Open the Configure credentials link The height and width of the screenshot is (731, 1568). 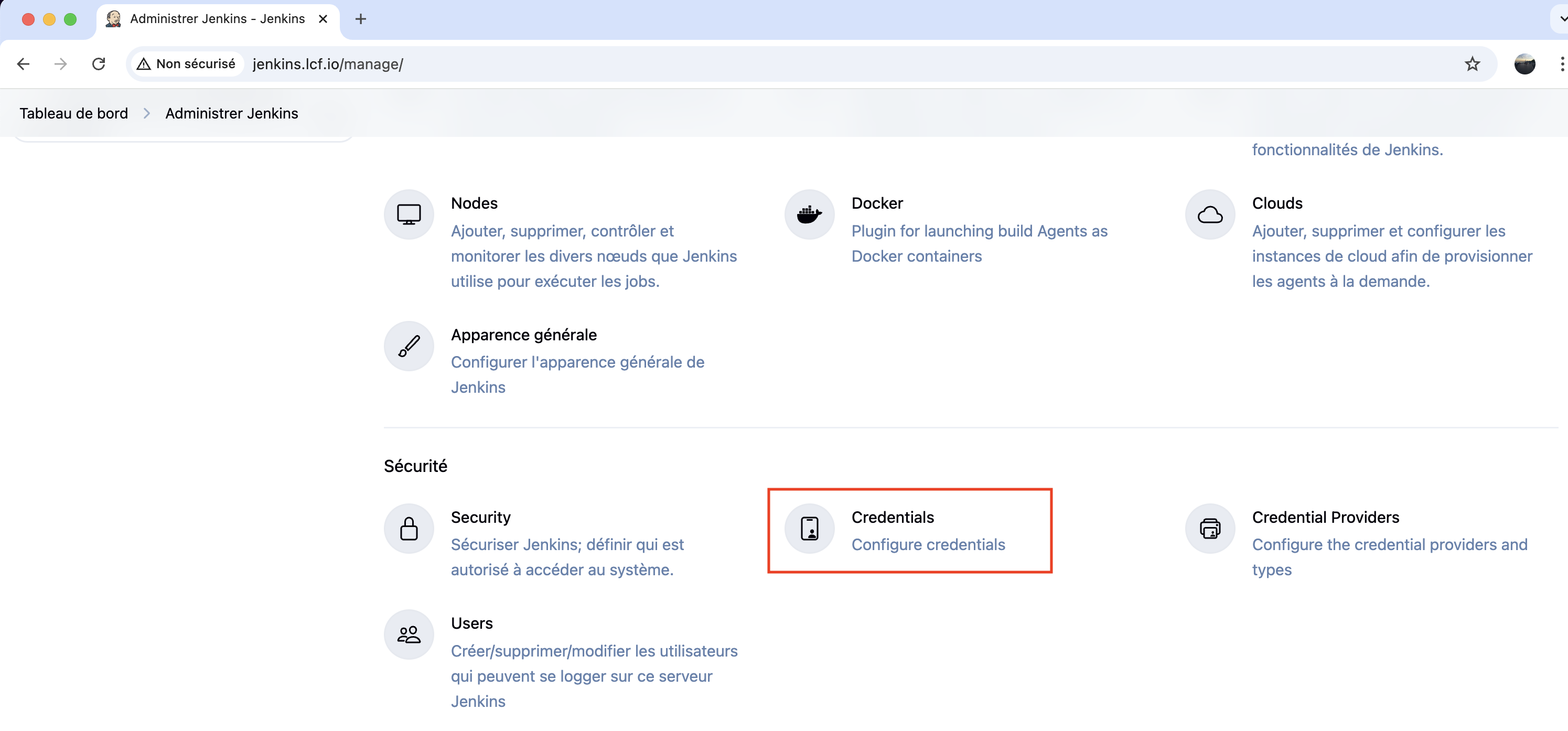click(928, 544)
